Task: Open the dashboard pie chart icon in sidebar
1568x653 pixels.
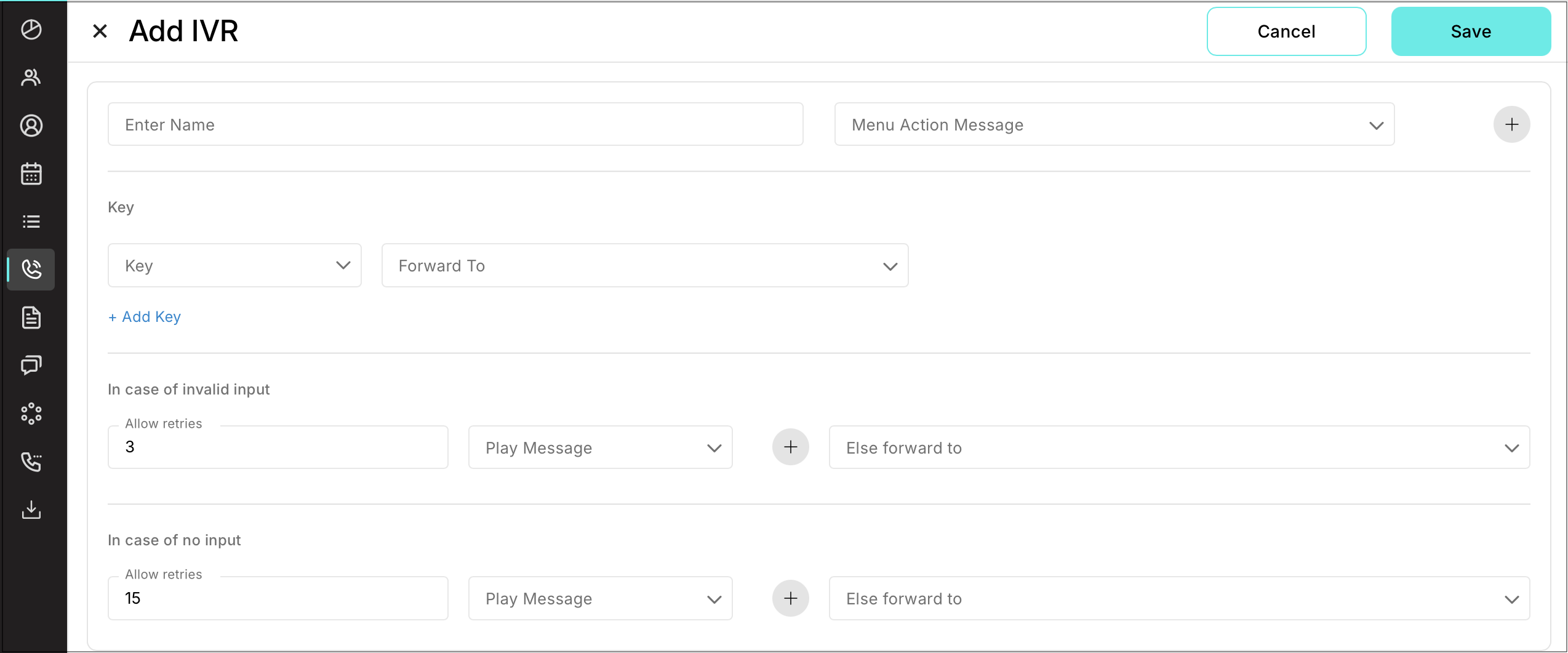Action: coord(31,30)
